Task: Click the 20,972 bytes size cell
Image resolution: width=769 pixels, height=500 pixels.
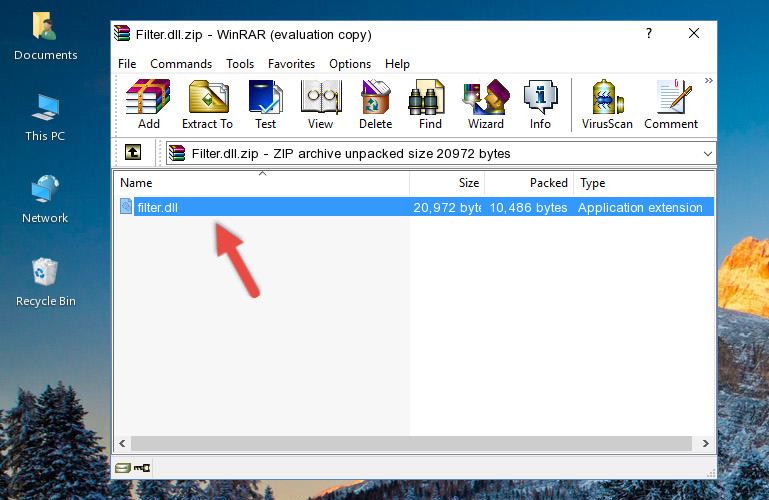Action: click(x=447, y=207)
